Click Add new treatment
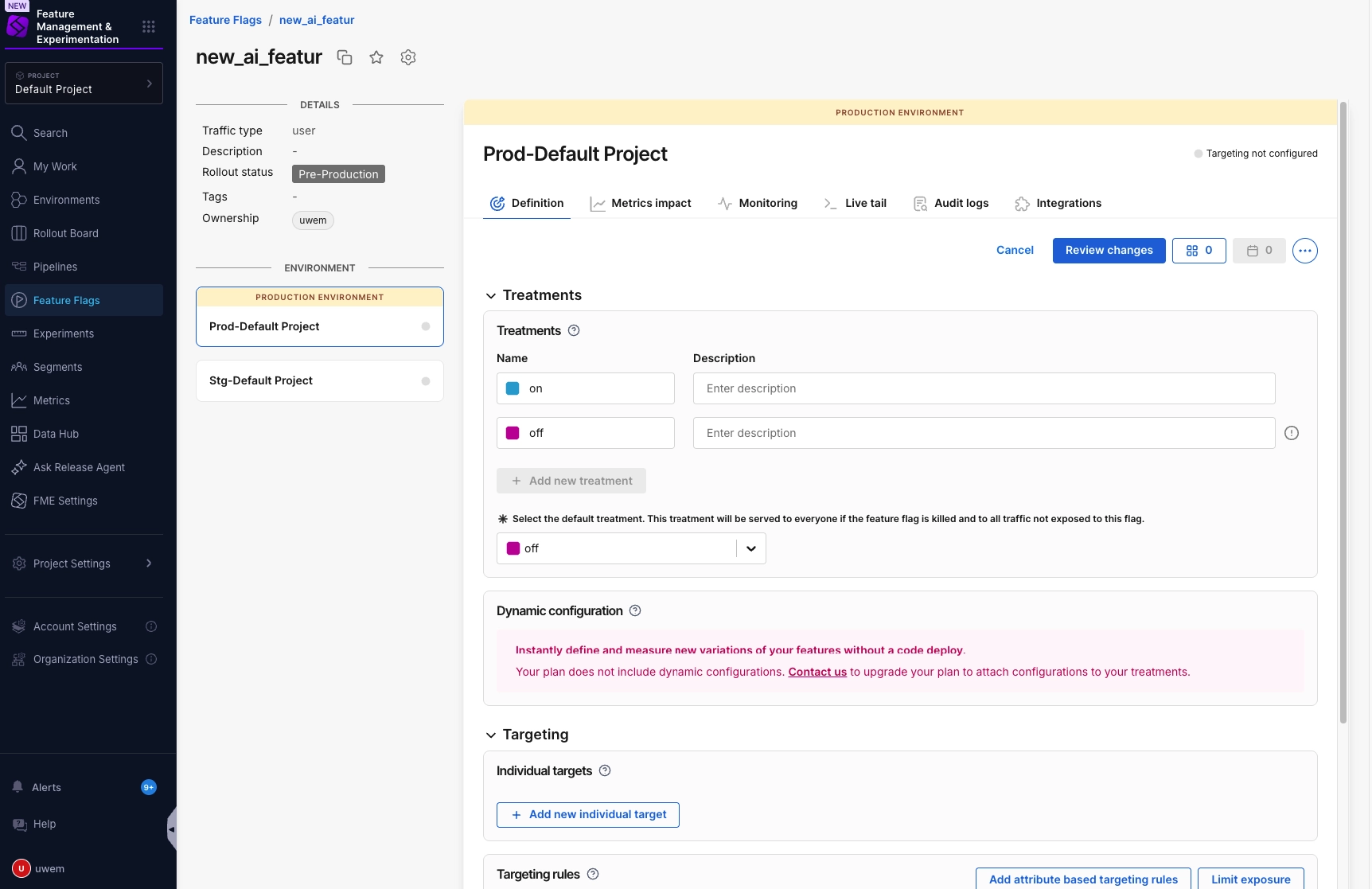Image resolution: width=1372 pixels, height=889 pixels. (571, 481)
